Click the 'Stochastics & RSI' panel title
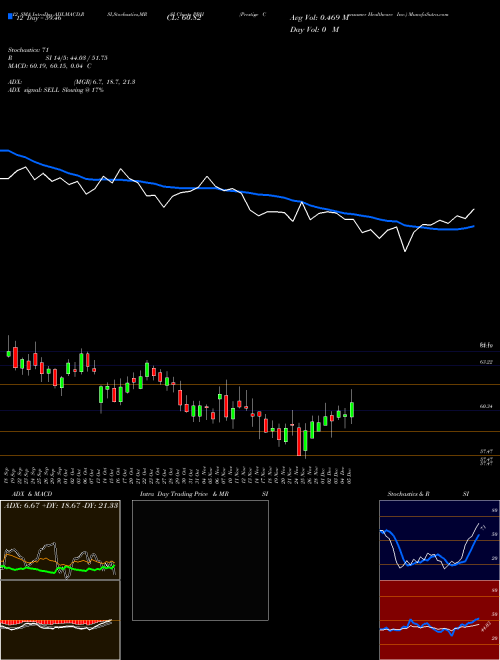Viewport: 500px width, 660px height. (428, 494)
